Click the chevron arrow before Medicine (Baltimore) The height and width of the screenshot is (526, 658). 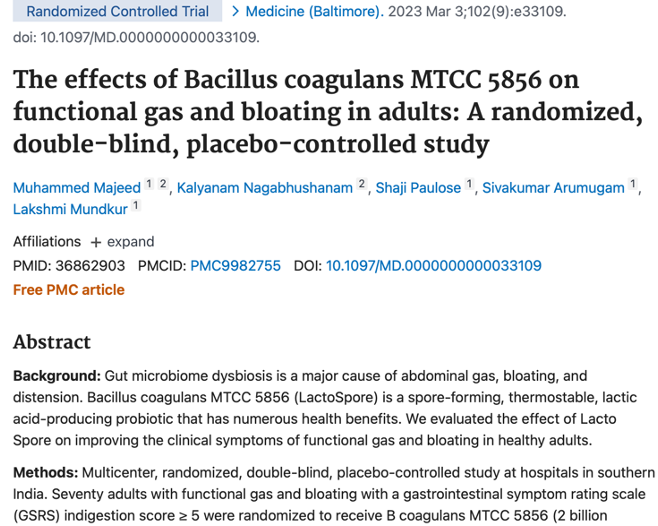(x=235, y=11)
